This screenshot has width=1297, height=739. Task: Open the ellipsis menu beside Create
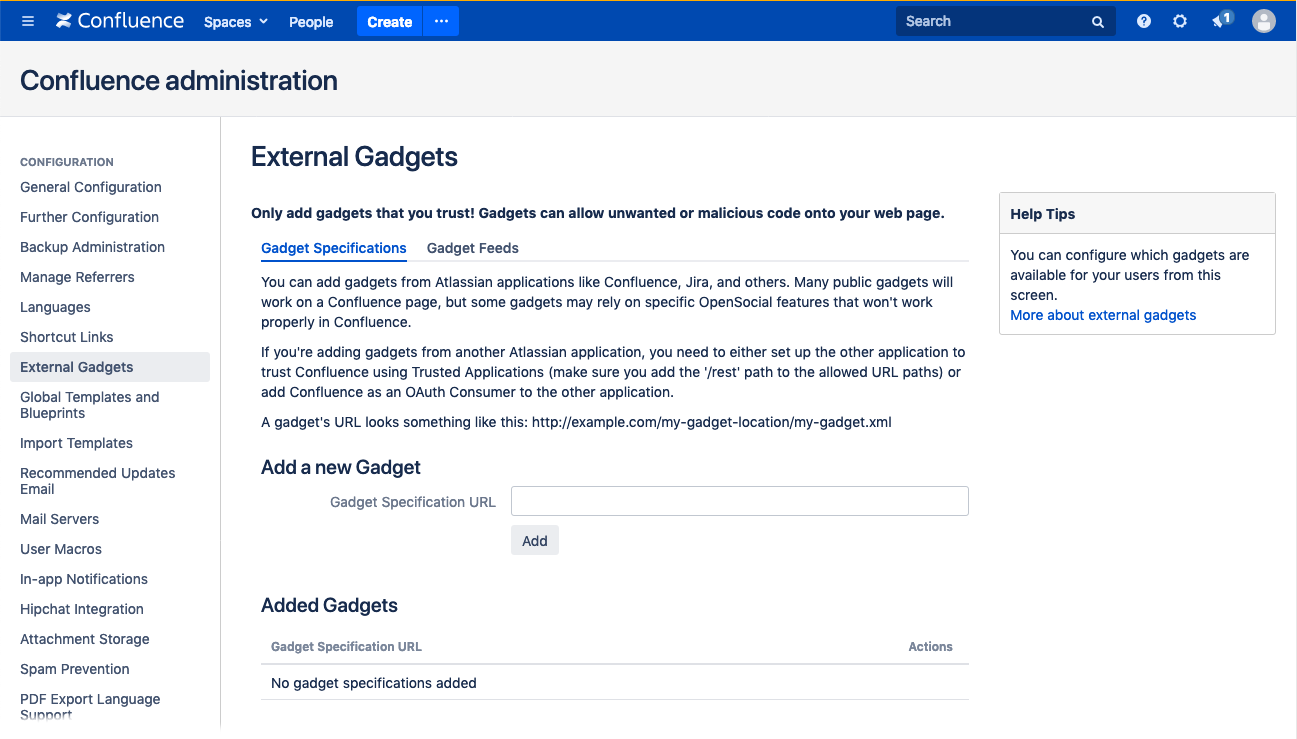(441, 20)
